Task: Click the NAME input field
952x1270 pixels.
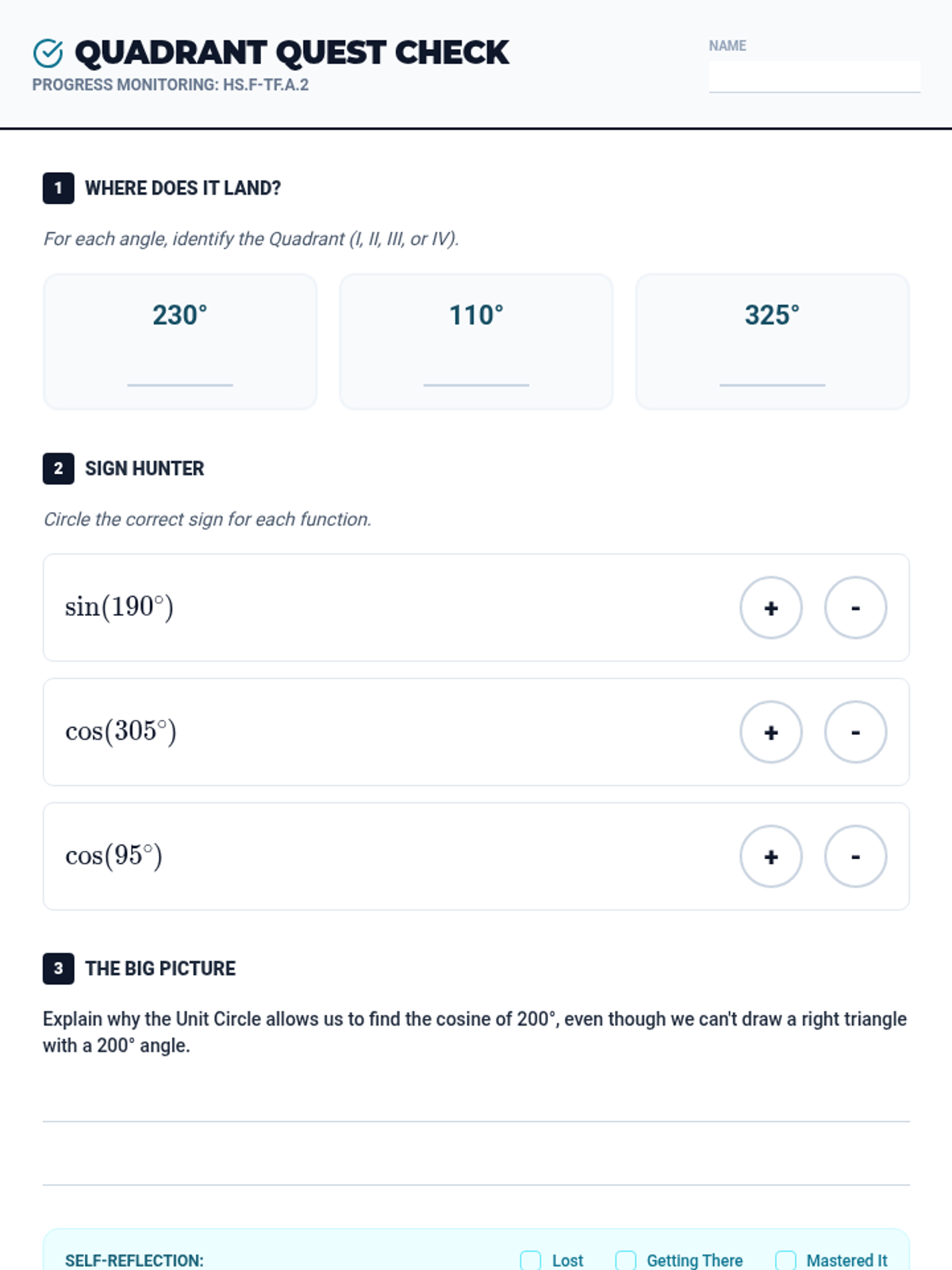Action: tap(814, 77)
